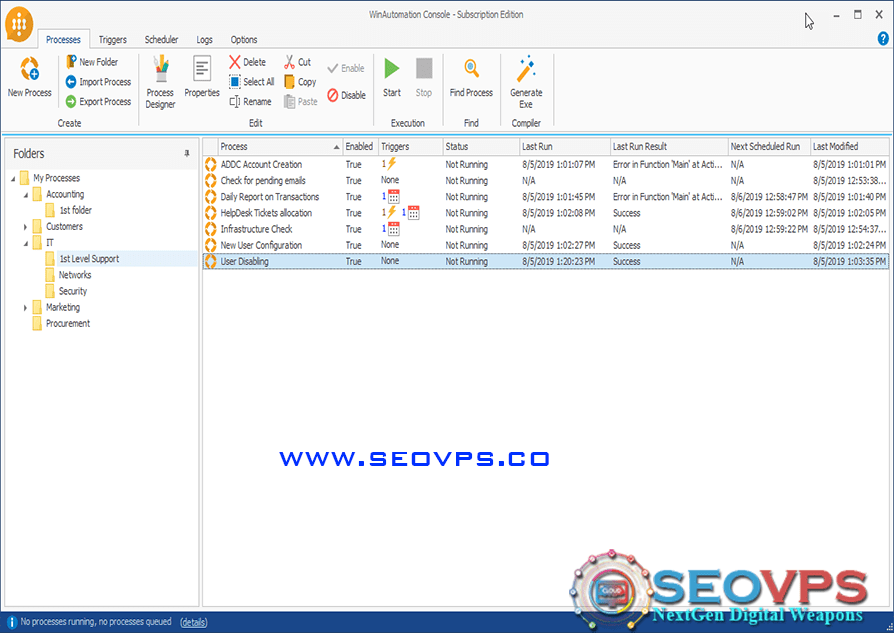
Task: Open the Scheduler tab
Action: point(161,39)
